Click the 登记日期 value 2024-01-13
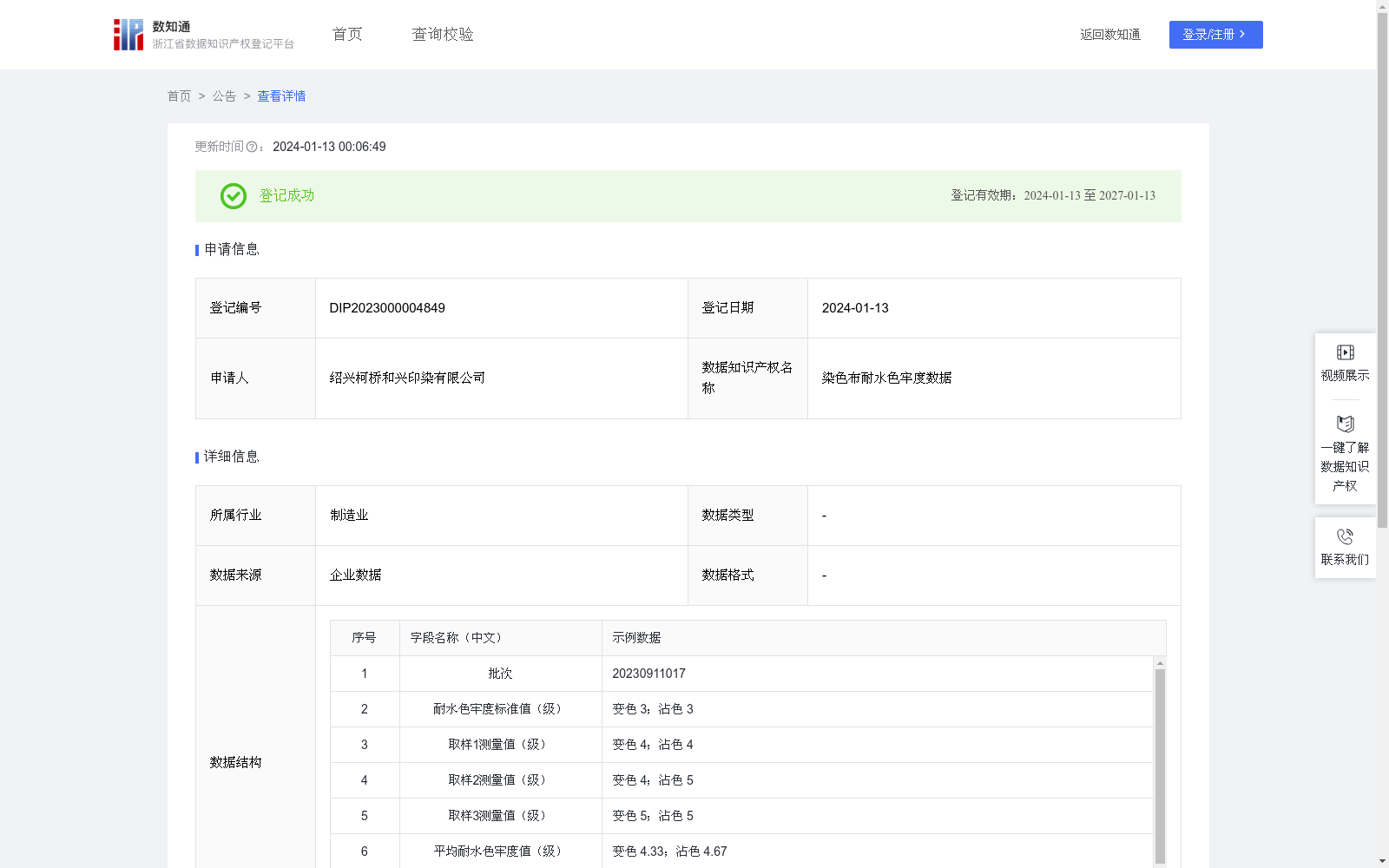The height and width of the screenshot is (868, 1389). tap(855, 308)
